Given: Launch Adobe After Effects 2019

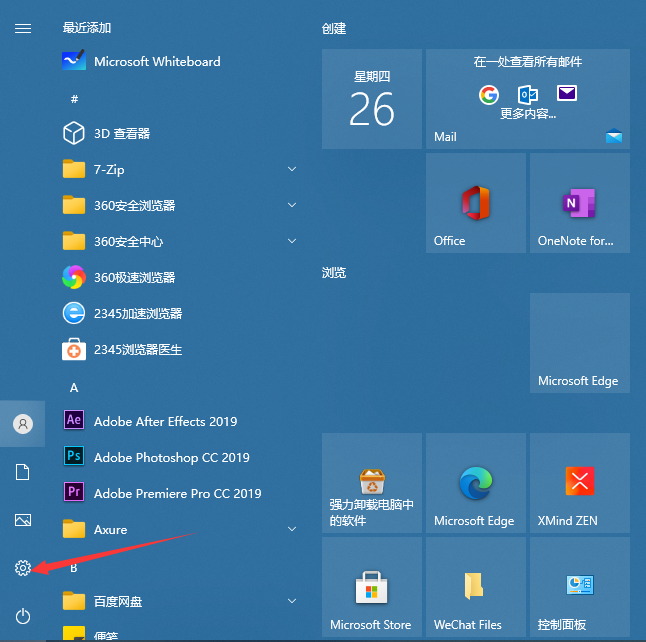Looking at the screenshot, I should (x=165, y=421).
